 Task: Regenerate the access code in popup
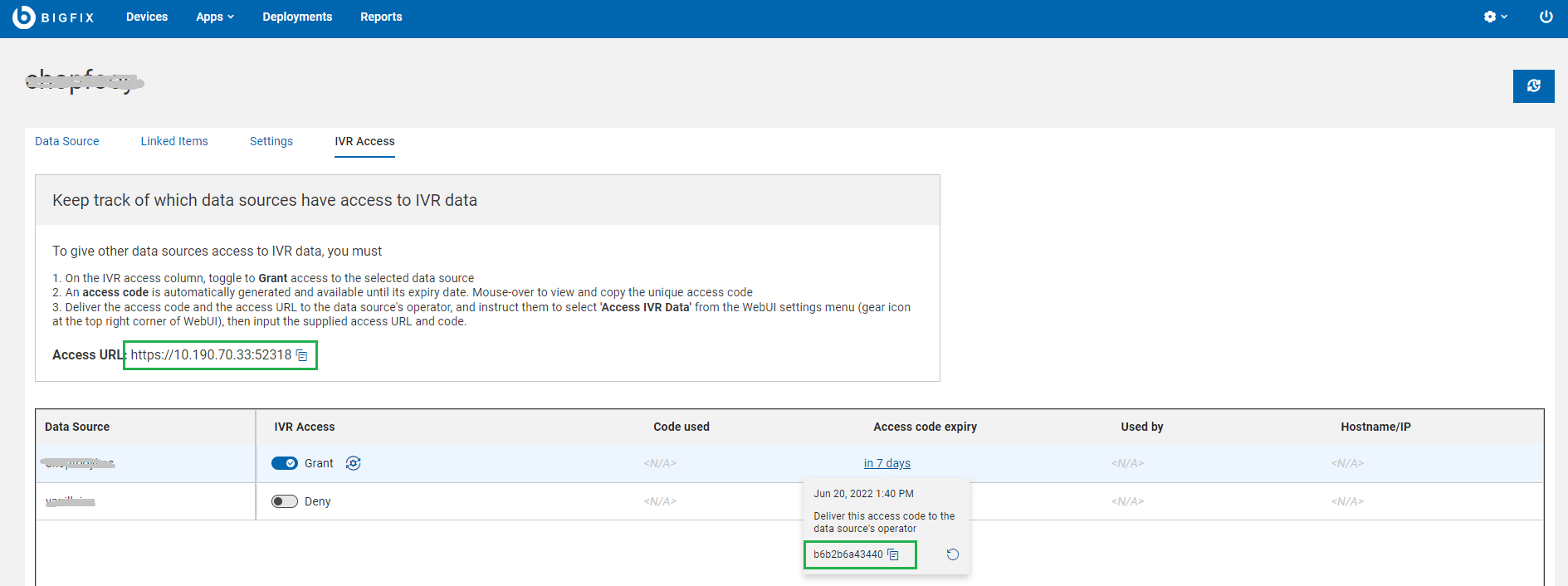click(x=953, y=554)
